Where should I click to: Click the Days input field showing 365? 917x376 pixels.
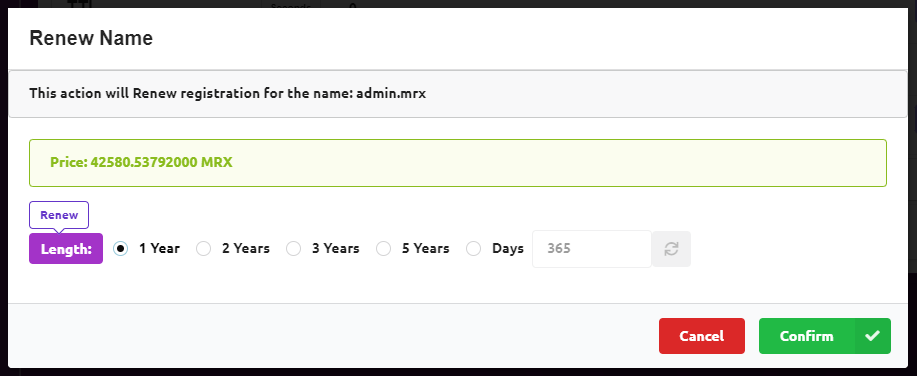click(x=592, y=249)
